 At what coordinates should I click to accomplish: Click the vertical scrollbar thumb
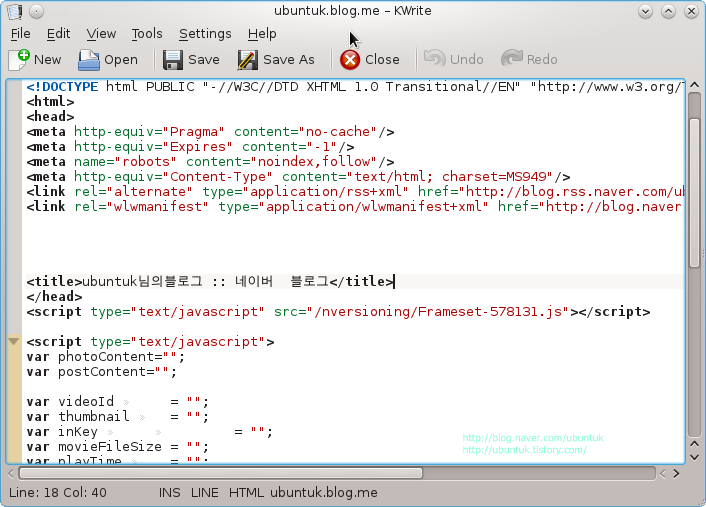click(x=694, y=193)
